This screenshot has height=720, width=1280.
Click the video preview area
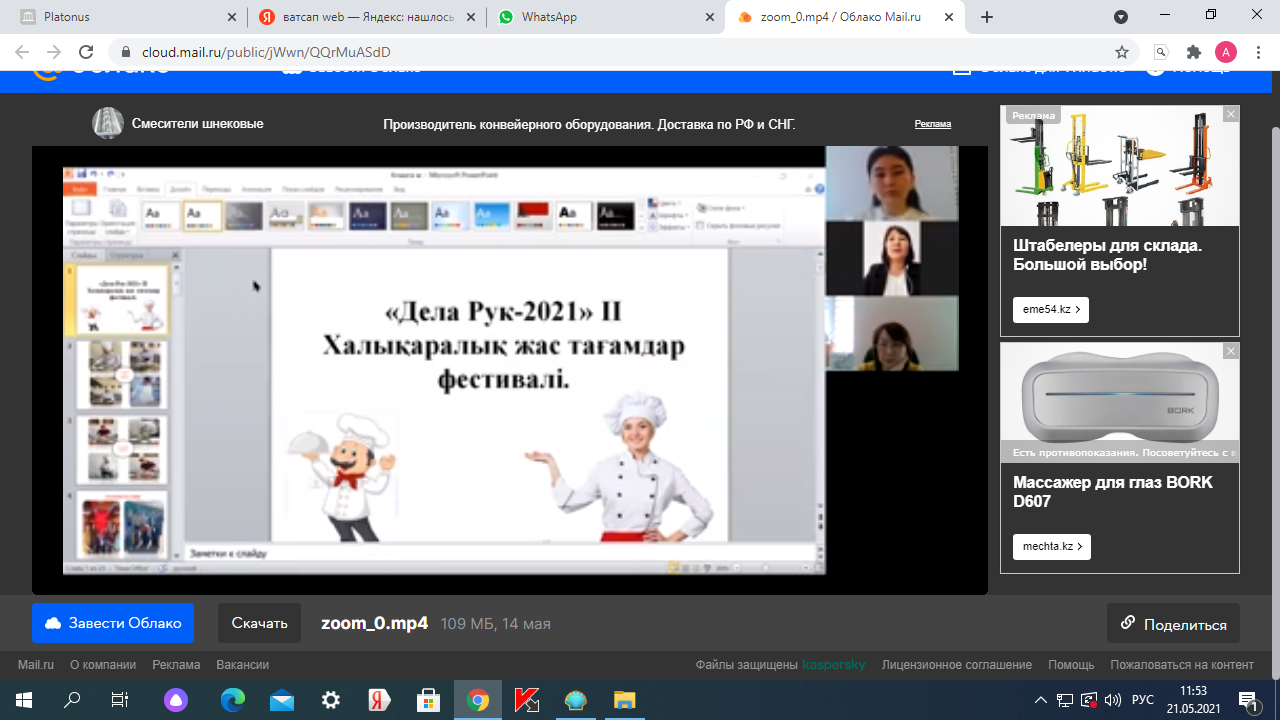pyautogui.click(x=509, y=370)
